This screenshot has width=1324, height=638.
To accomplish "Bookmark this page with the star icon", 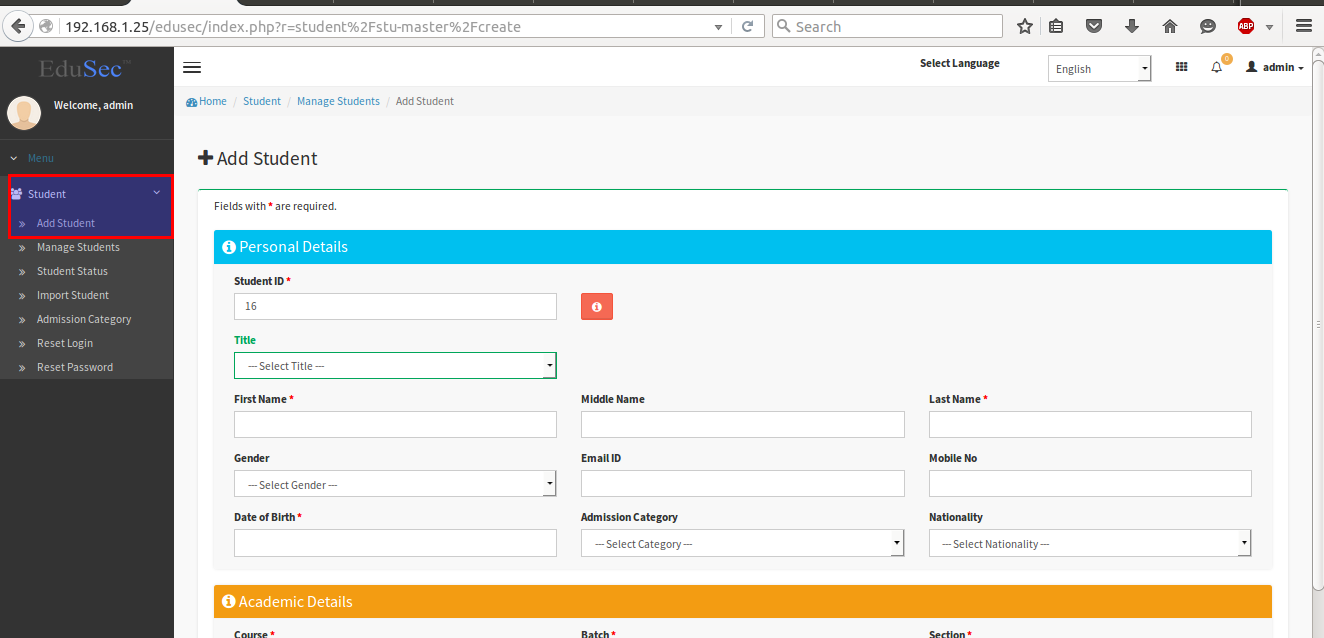I will click(1025, 27).
